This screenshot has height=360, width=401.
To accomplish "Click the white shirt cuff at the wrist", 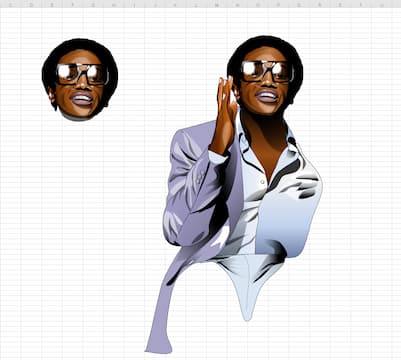I will [x=218, y=157].
